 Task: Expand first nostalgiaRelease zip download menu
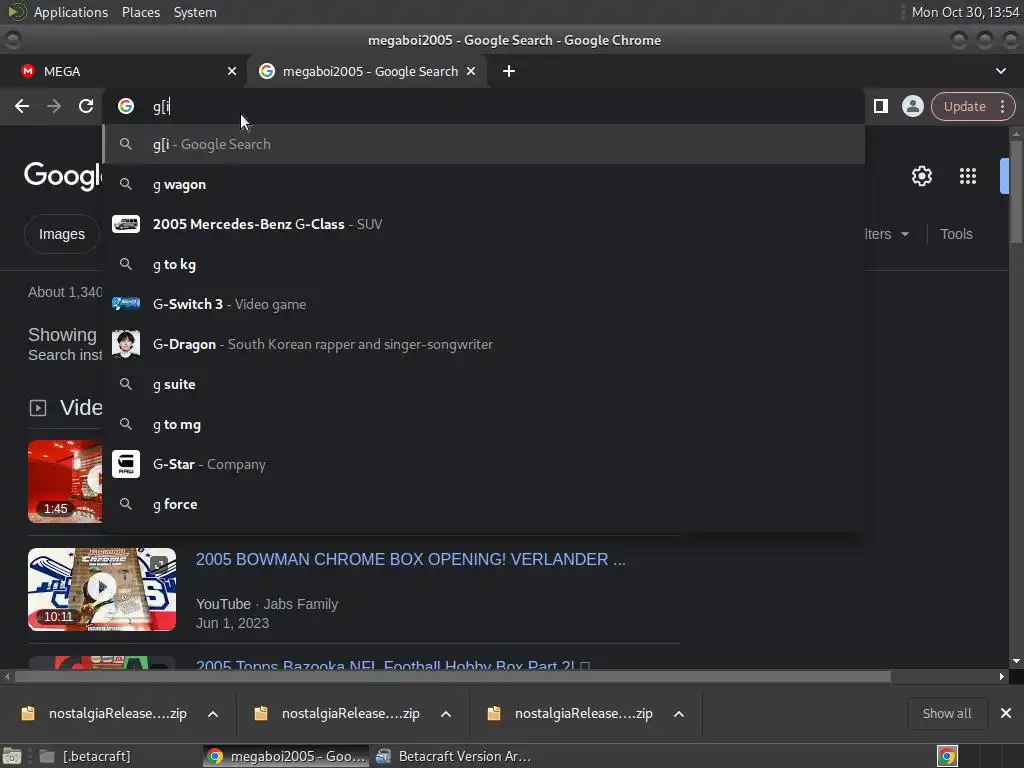point(213,714)
